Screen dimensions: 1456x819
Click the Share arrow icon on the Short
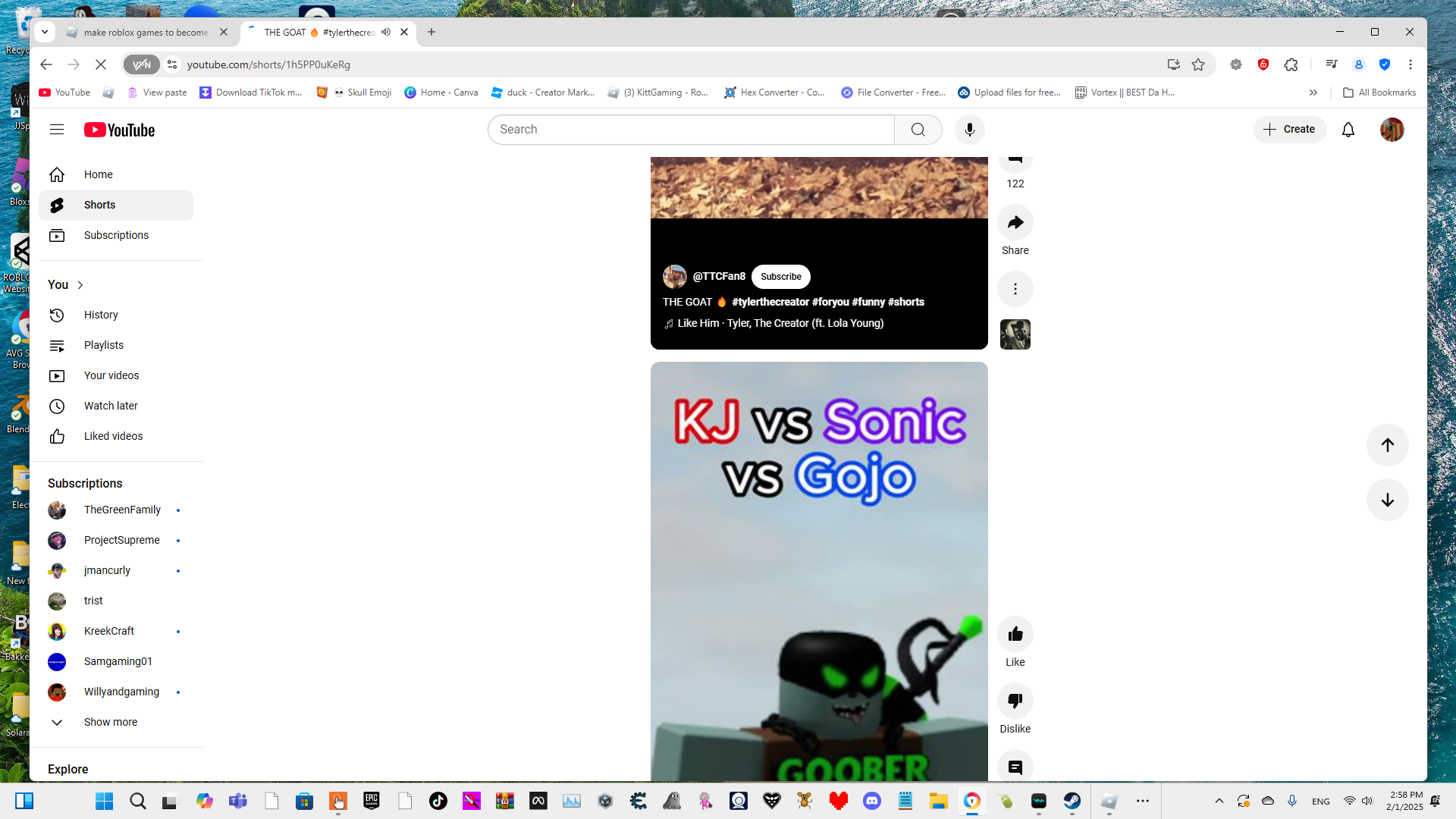click(1015, 223)
